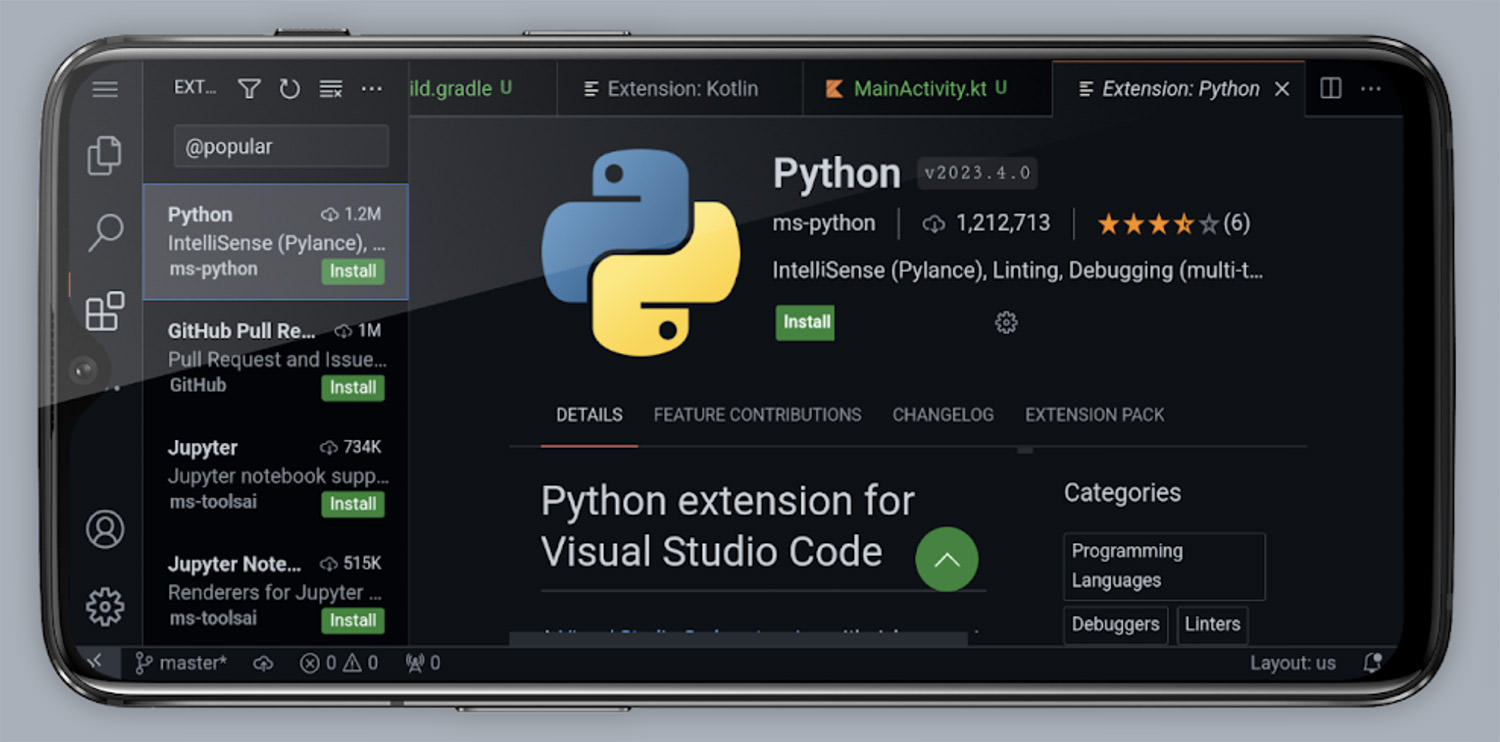Open the Extensions view icon
1500x742 pixels.
click(x=105, y=311)
